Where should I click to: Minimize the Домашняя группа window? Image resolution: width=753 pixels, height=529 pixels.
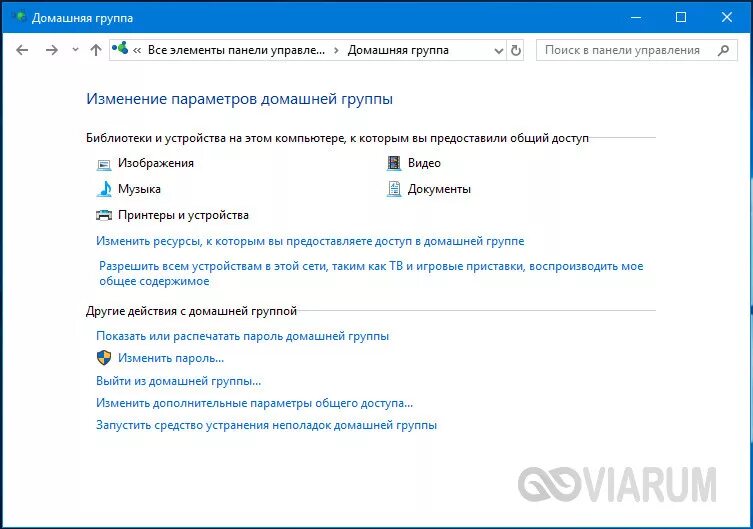click(636, 18)
